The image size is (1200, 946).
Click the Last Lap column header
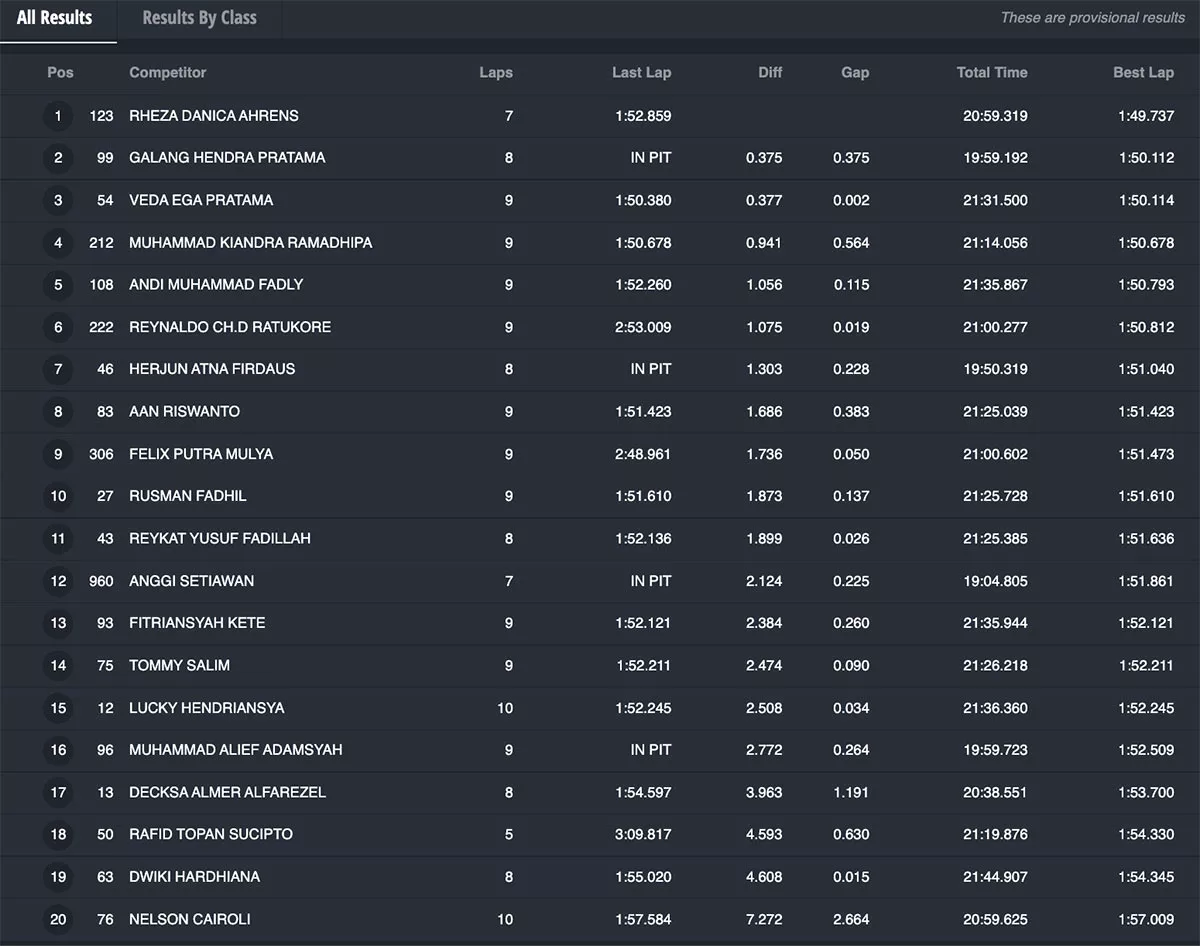pos(641,72)
